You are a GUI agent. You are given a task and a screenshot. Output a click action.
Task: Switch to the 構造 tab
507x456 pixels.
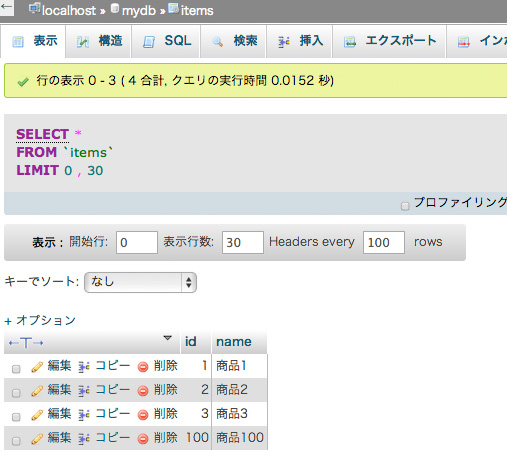click(x=99, y=41)
